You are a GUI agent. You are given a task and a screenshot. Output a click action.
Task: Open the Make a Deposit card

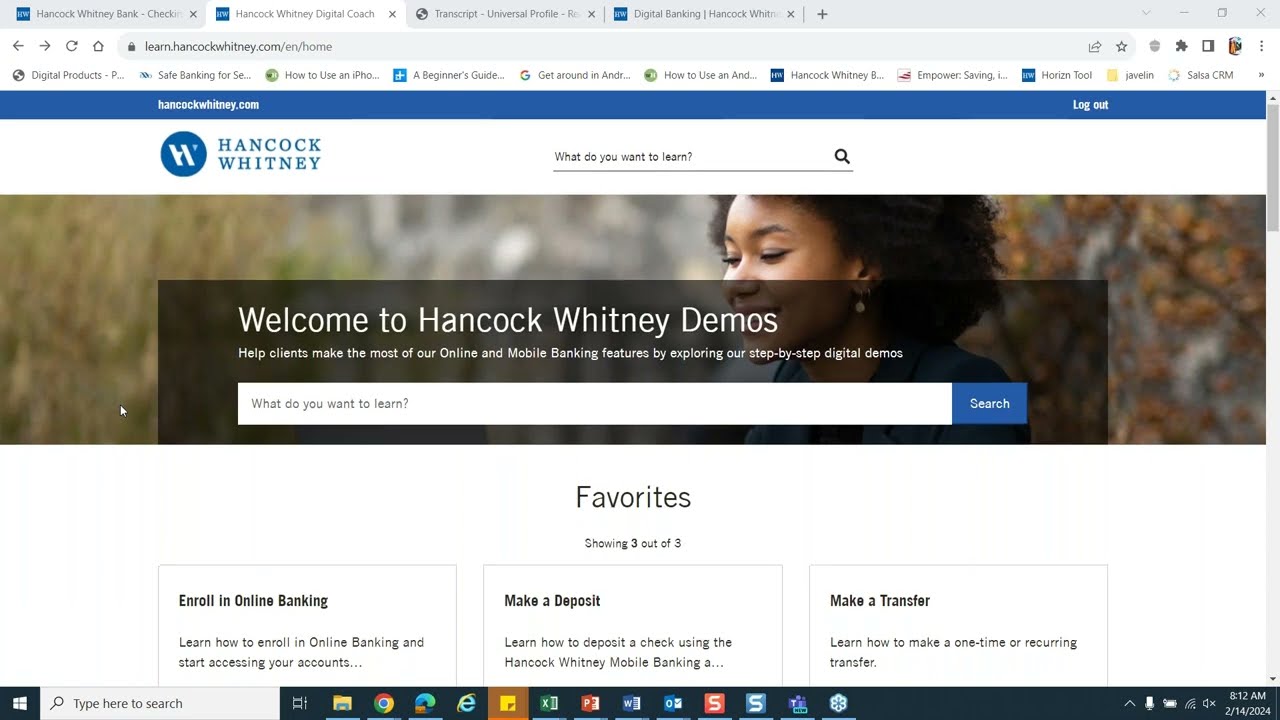coord(633,625)
